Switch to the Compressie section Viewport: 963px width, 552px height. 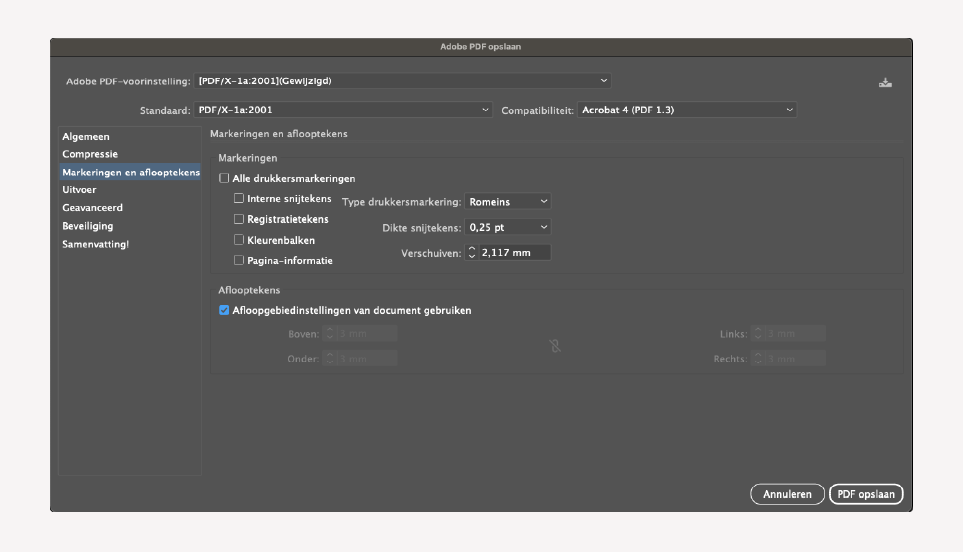pyautogui.click(x=90, y=154)
